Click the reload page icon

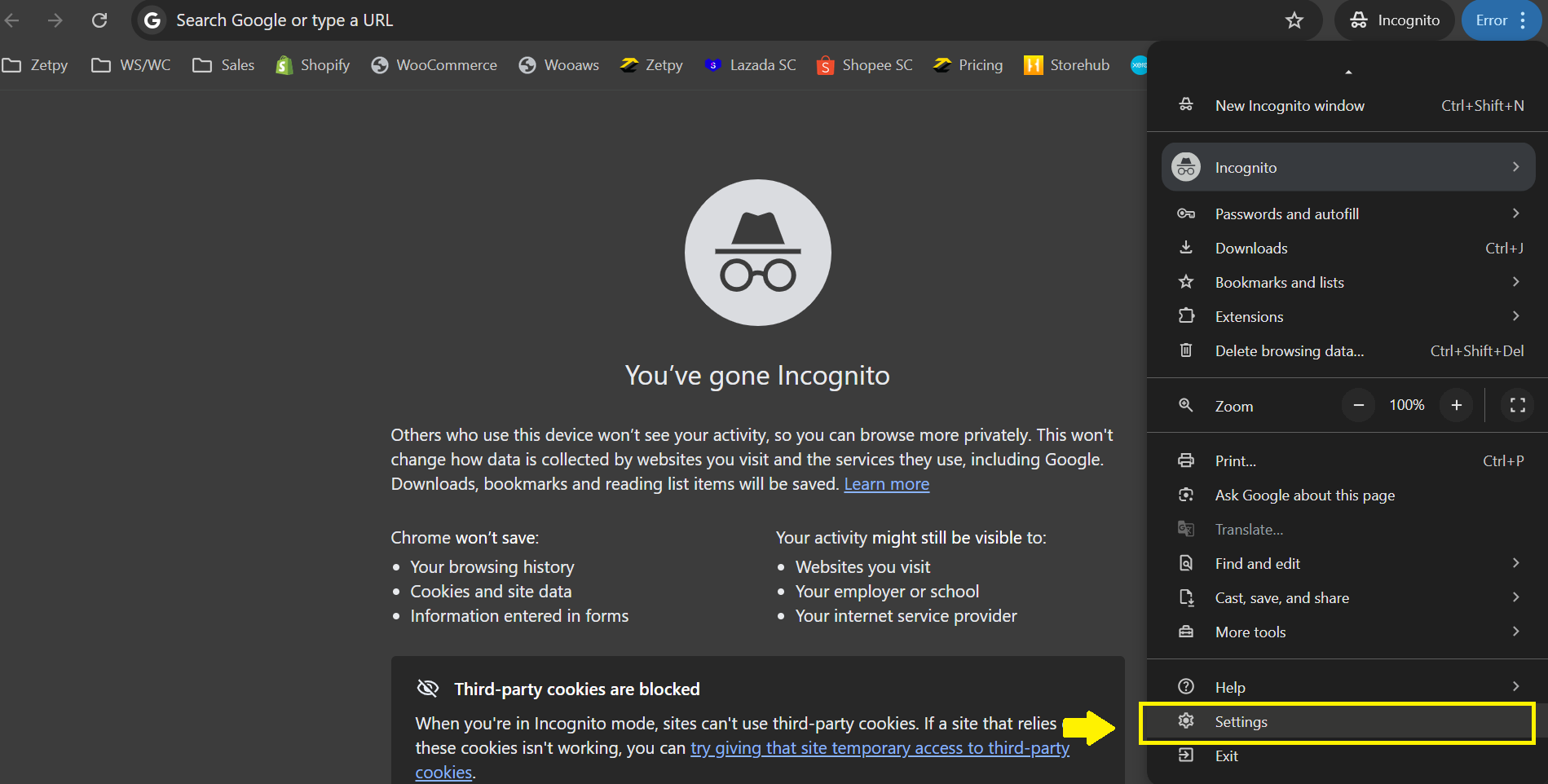(x=99, y=20)
